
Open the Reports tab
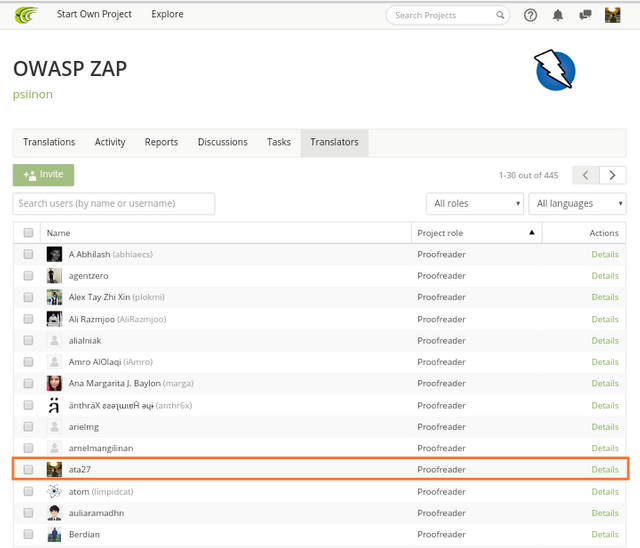pyautogui.click(x=161, y=142)
